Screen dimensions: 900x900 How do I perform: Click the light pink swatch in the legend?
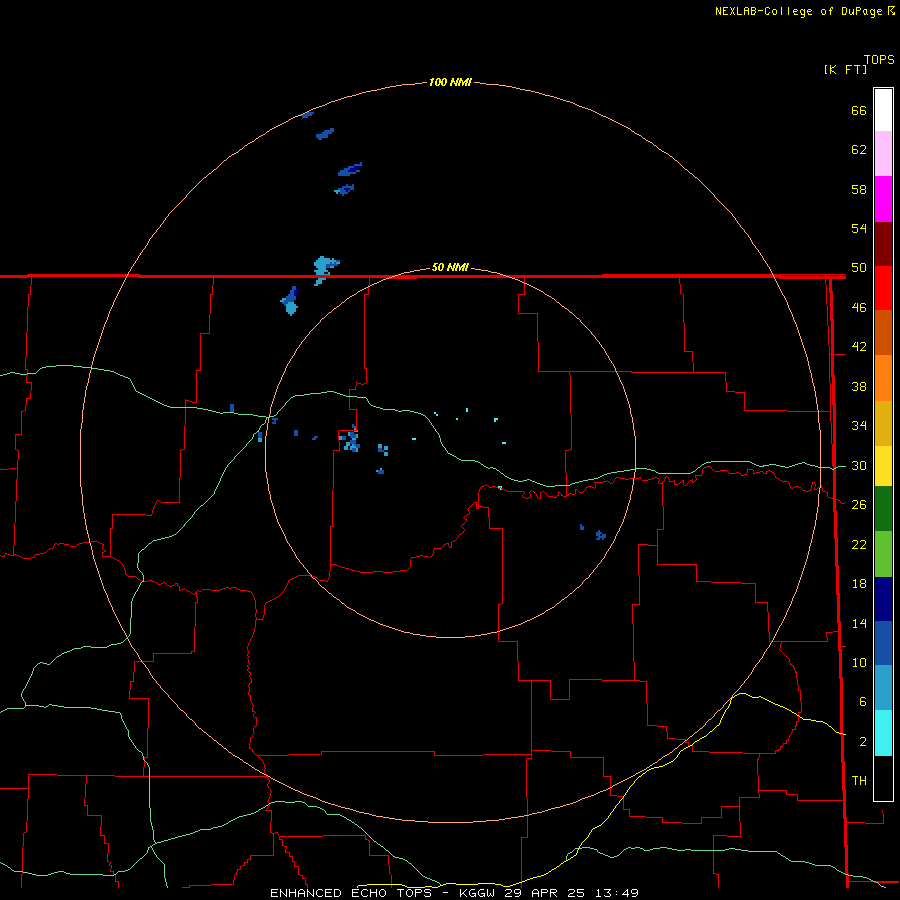883,154
